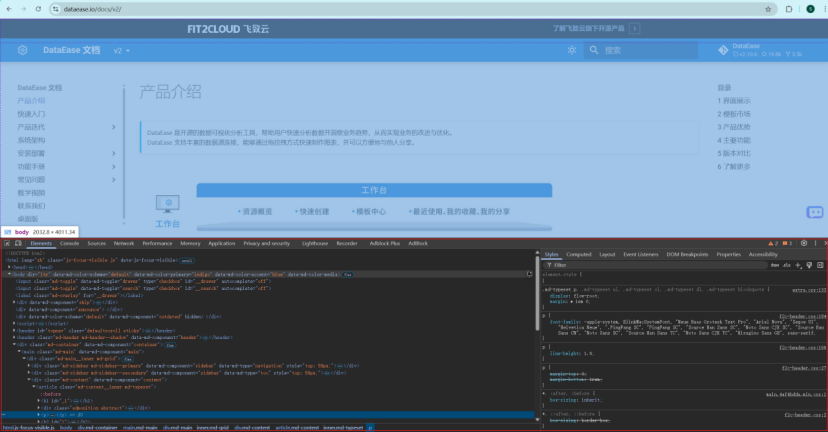
Task: Click the DevTools warnings count badge
Action: point(773,243)
